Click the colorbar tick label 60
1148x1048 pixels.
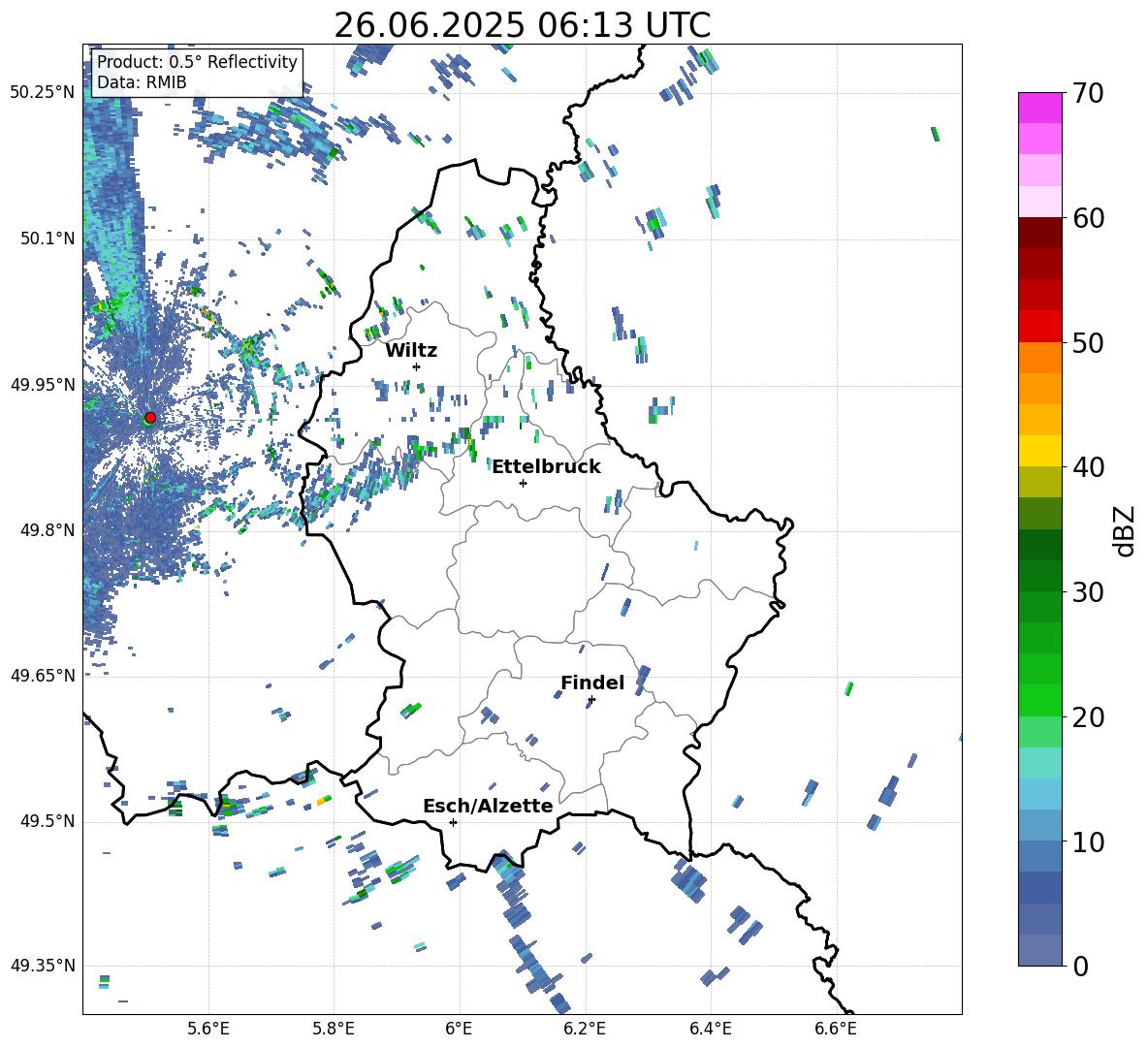(x=1088, y=218)
